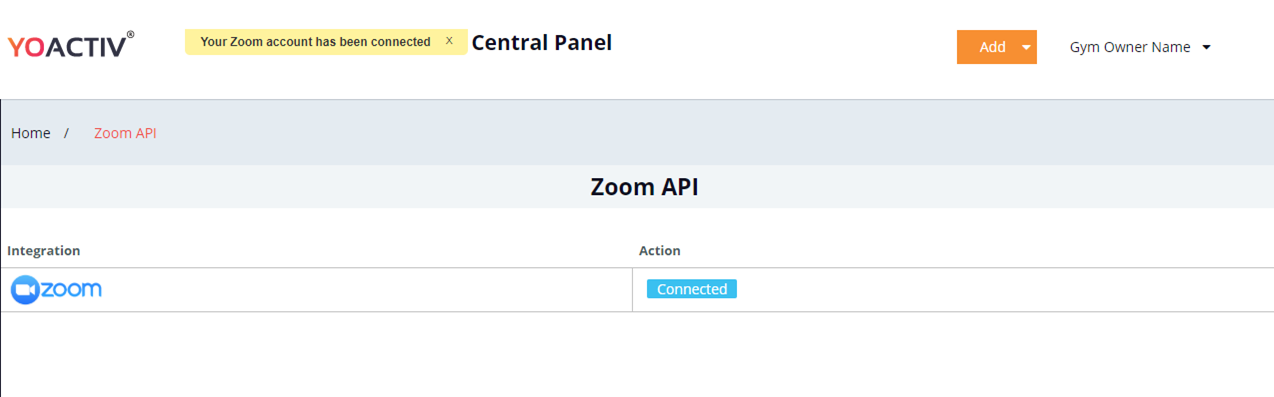Screen dimensions: 1274x397
Task: Click the zoom wordmark in Integration row
Action: pos(71,290)
